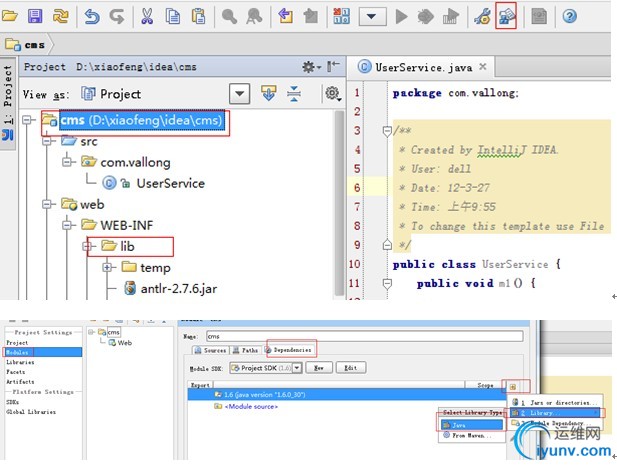Open the View as Project dropdown

pyautogui.click(x=239, y=94)
